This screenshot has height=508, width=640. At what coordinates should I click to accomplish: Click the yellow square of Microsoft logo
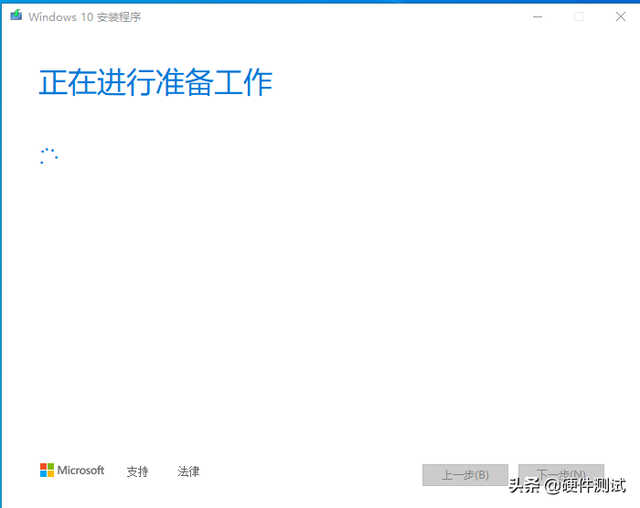tap(50, 473)
